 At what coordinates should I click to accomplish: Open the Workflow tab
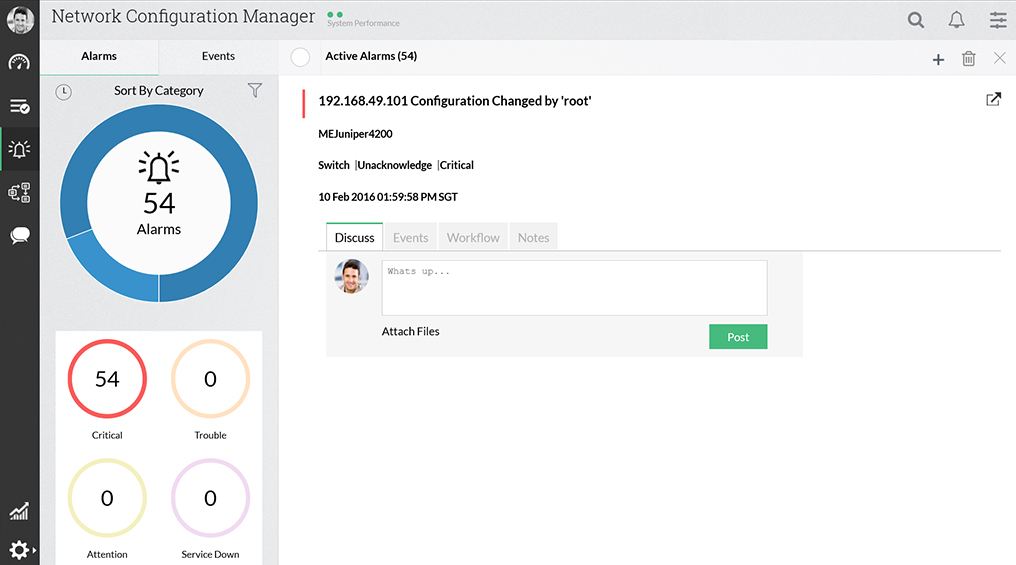click(473, 238)
